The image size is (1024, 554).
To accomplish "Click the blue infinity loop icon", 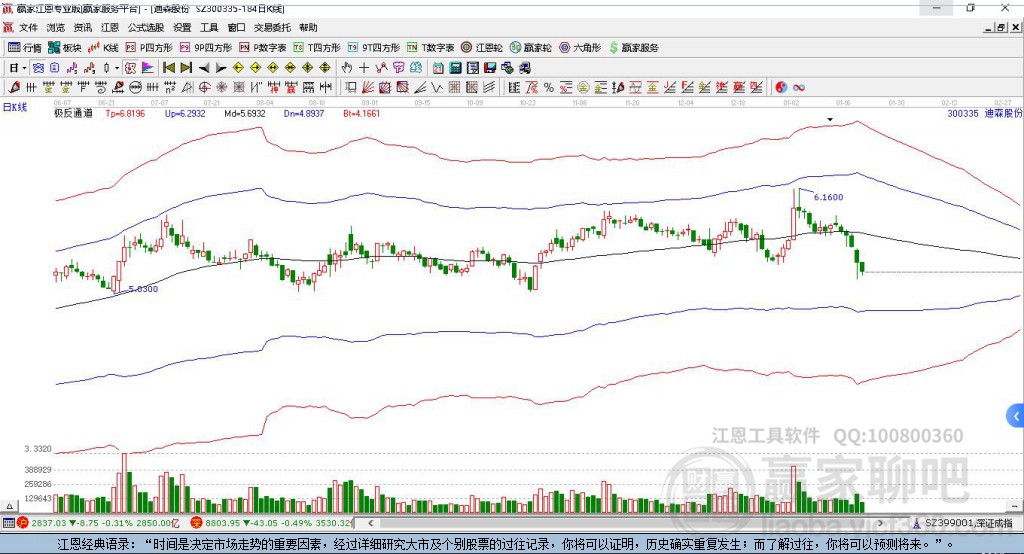I will (x=799, y=87).
